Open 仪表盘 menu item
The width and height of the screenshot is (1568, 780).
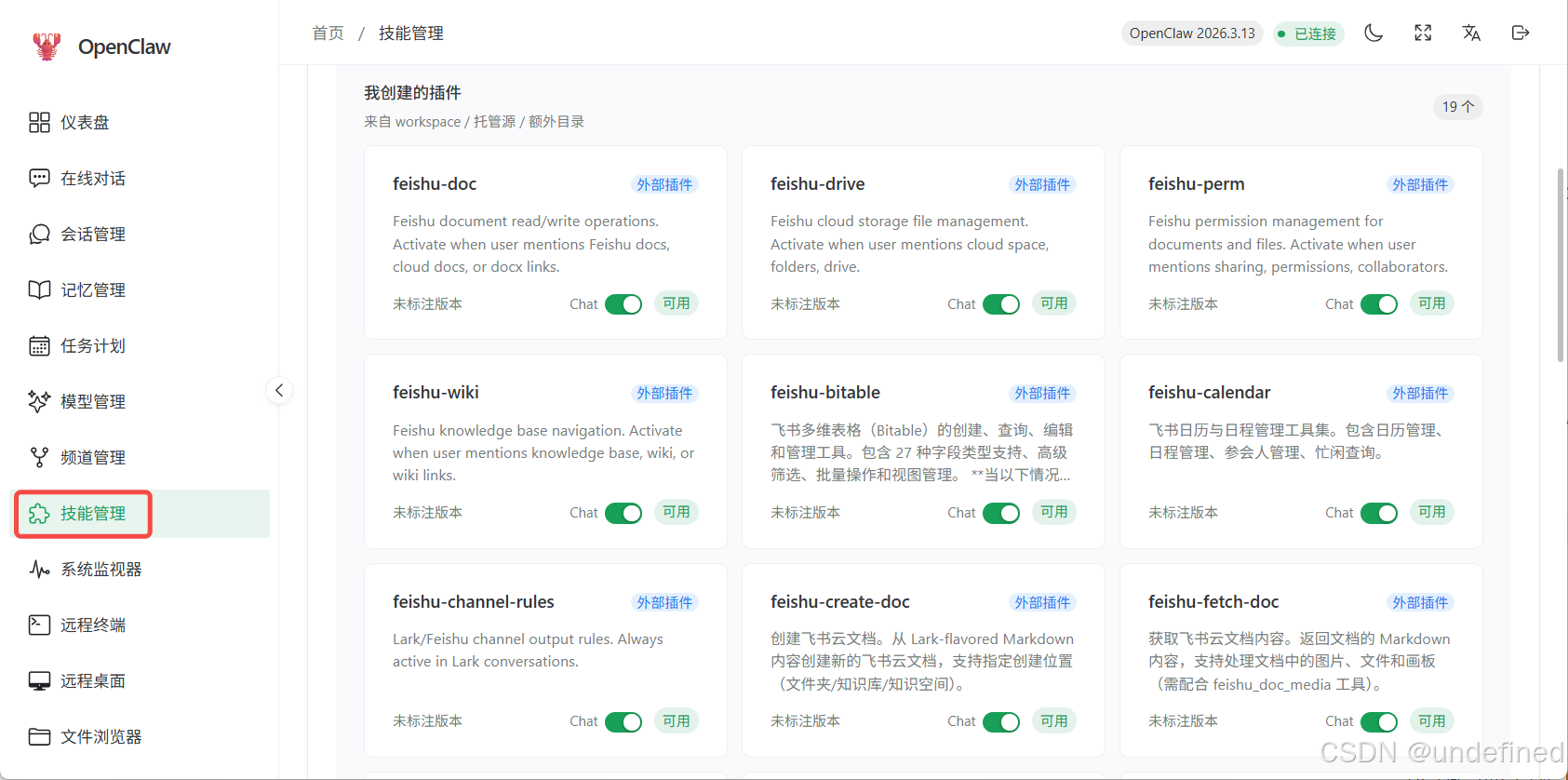pos(140,123)
